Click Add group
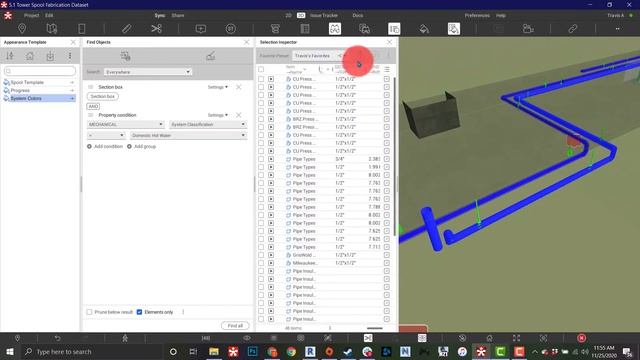Image resolution: width=640 pixels, height=360 pixels. click(142, 147)
